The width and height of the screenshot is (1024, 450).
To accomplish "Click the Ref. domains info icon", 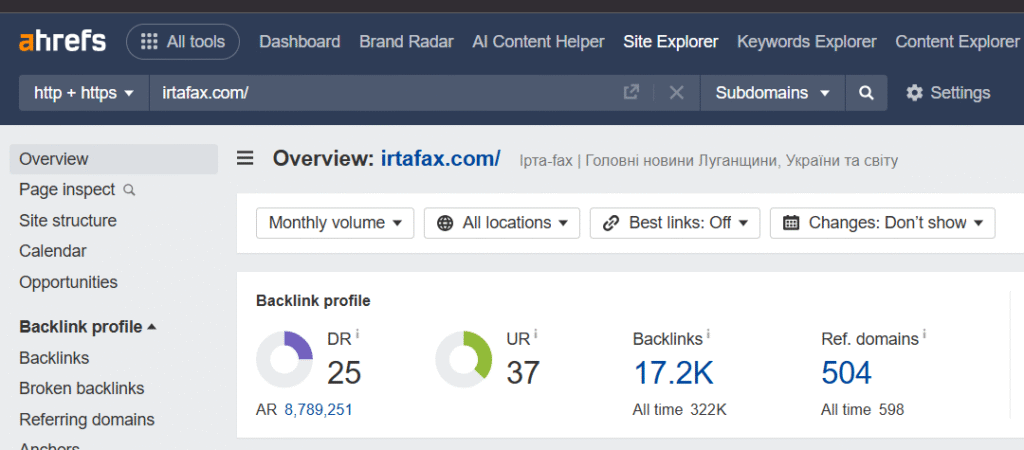I will click(924, 334).
